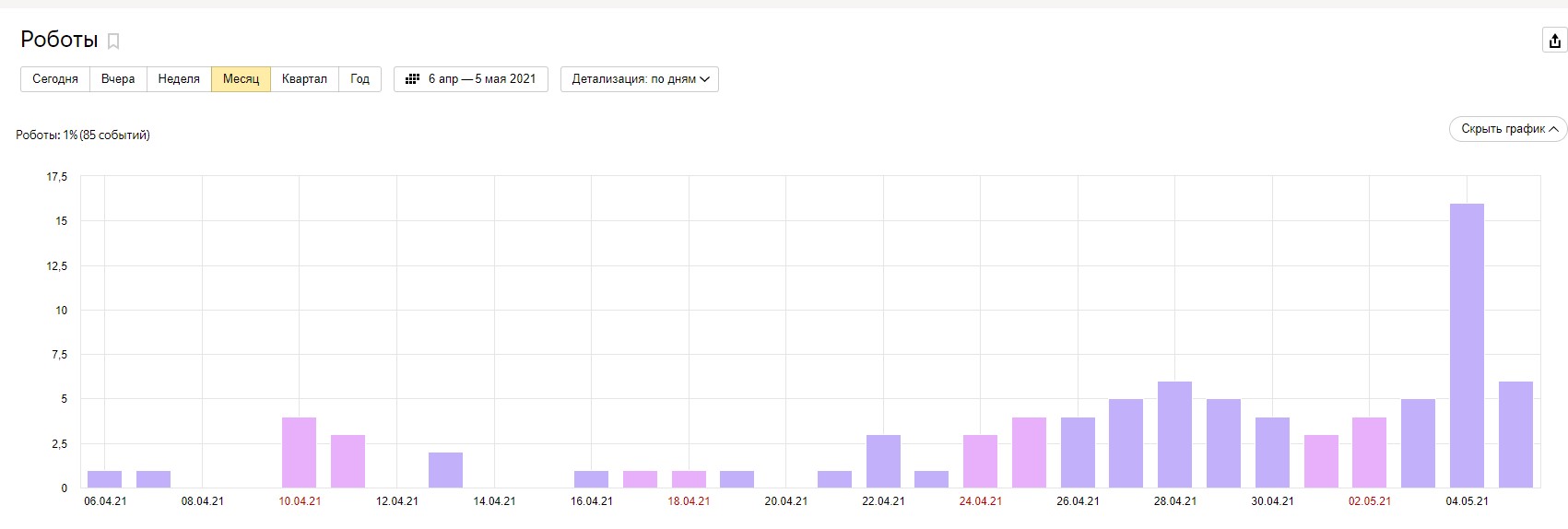Click the Роботы: 1% legend label
Viewport: 1568px width, 529px height.
click(83, 135)
